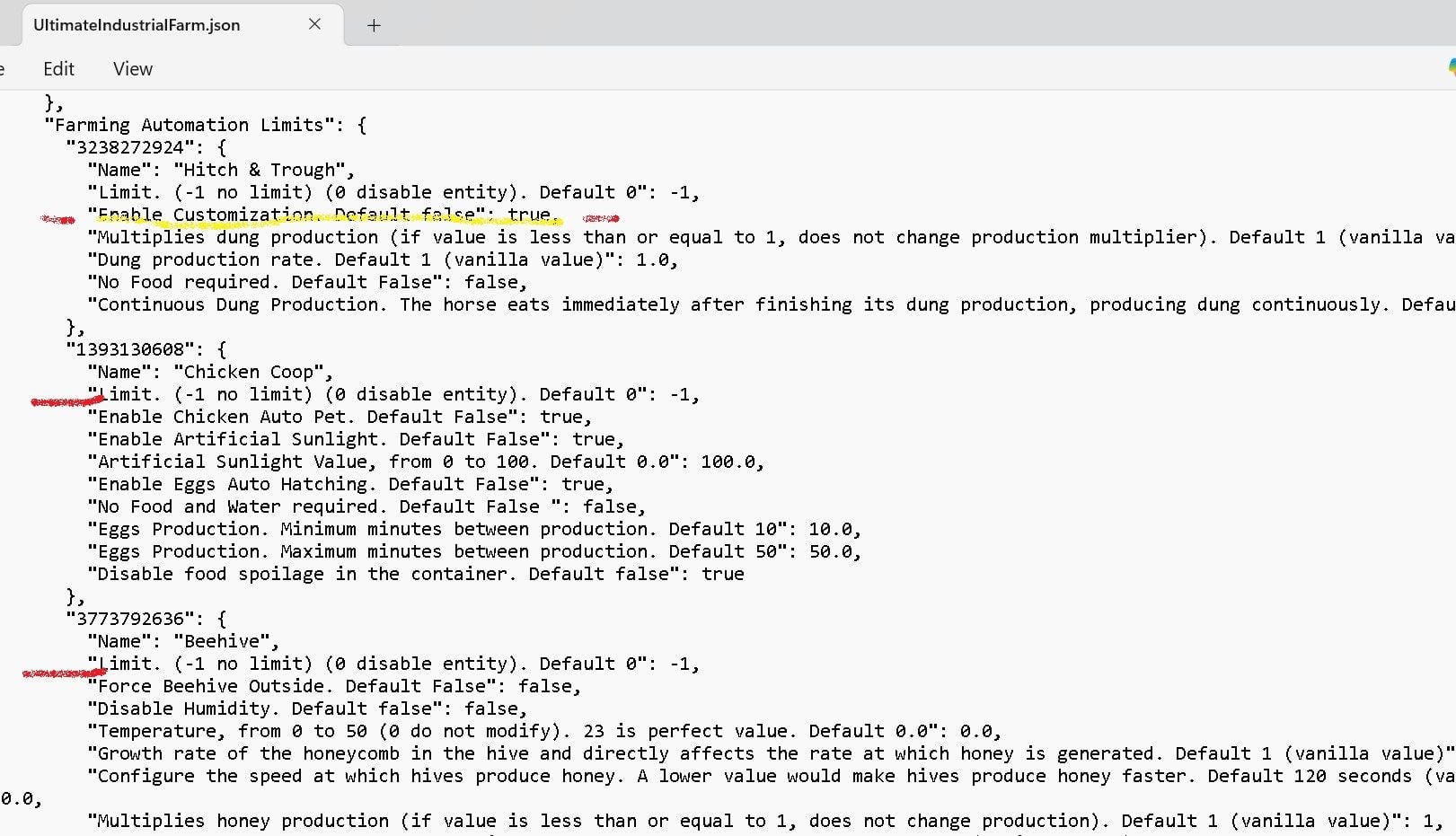Add a new tab with the plus button
The width and height of the screenshot is (1456, 836).
coord(374,25)
